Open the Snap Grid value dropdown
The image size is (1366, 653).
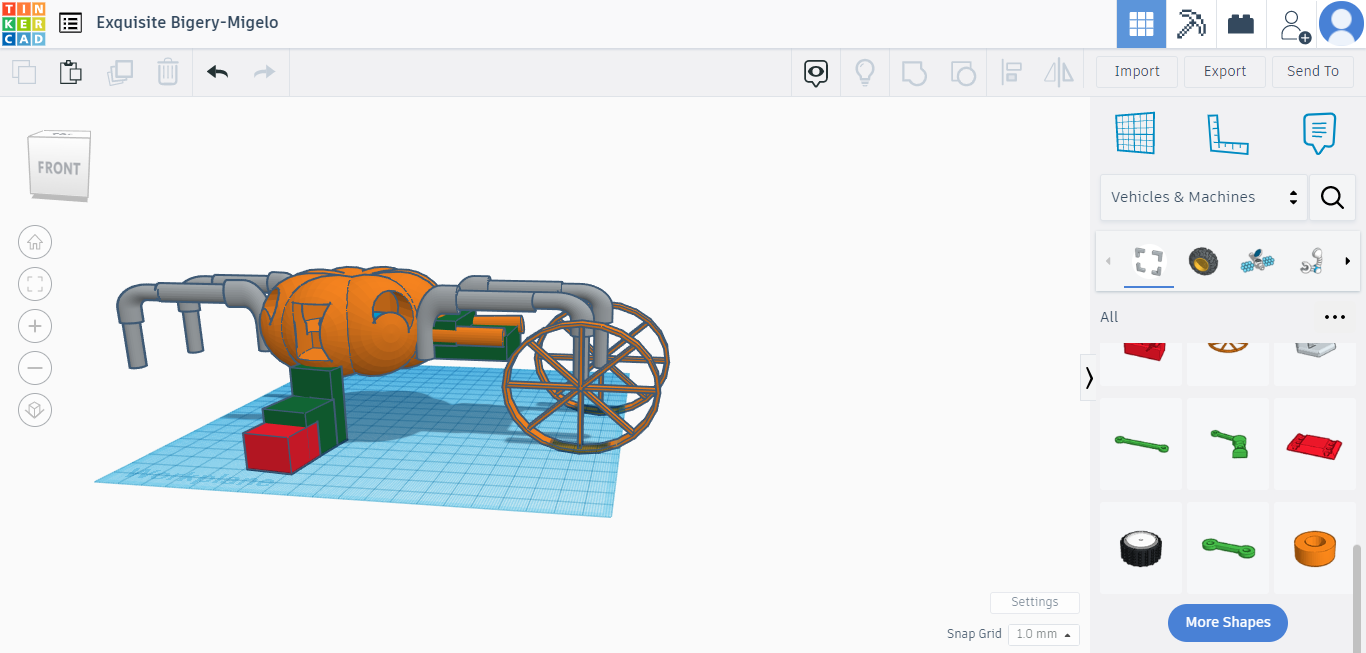[1043, 634]
